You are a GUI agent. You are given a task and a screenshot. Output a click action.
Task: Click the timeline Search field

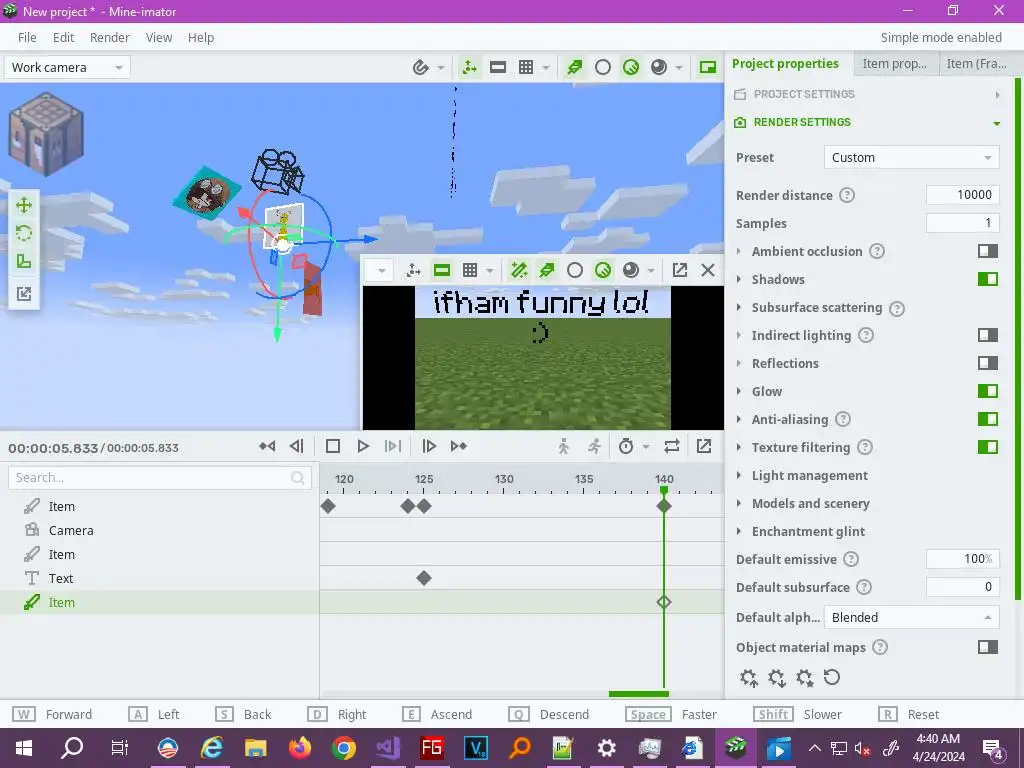[x=159, y=477]
